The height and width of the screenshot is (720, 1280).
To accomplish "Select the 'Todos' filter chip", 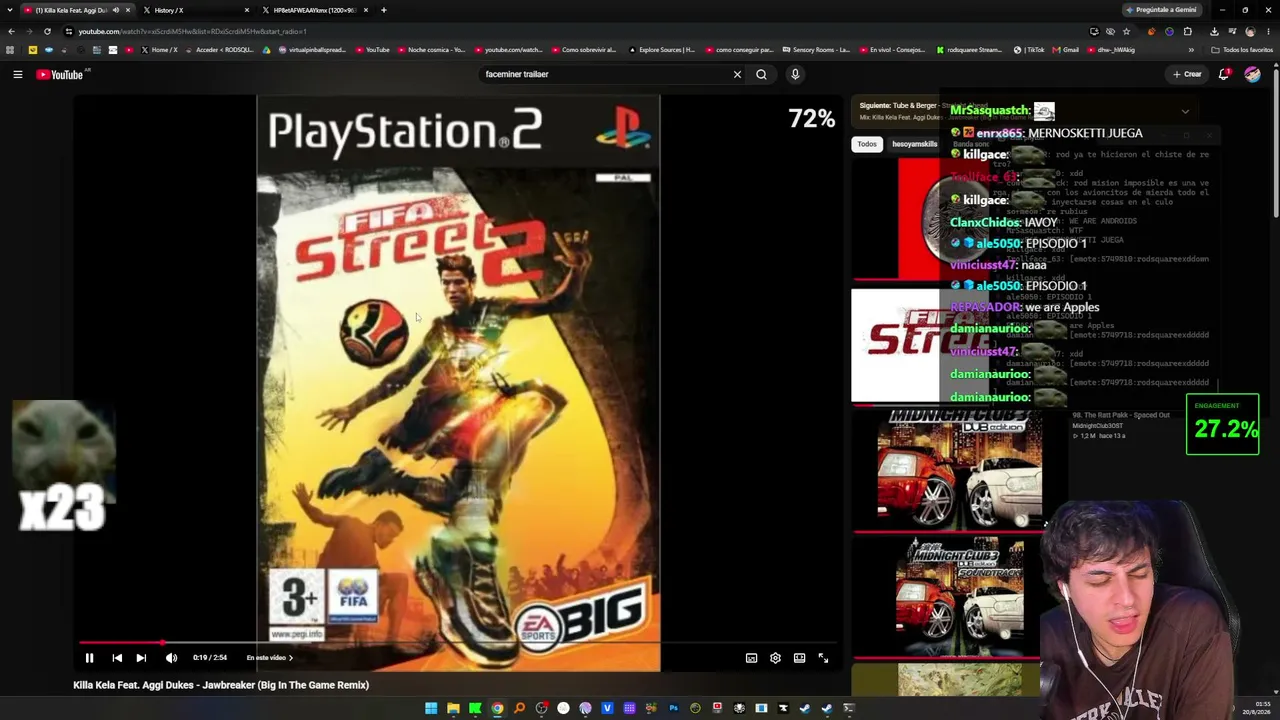I will point(867,144).
